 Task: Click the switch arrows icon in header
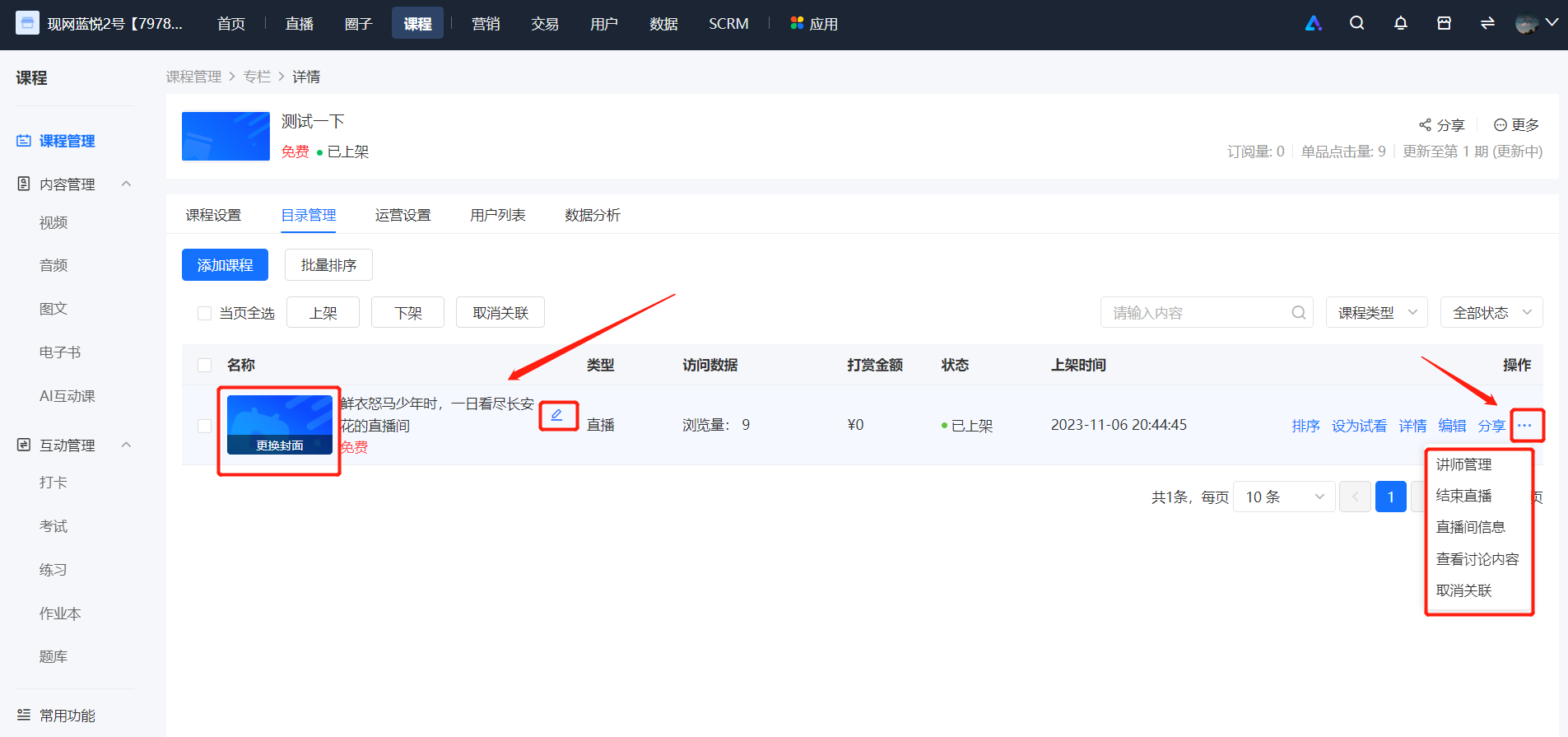click(1487, 23)
